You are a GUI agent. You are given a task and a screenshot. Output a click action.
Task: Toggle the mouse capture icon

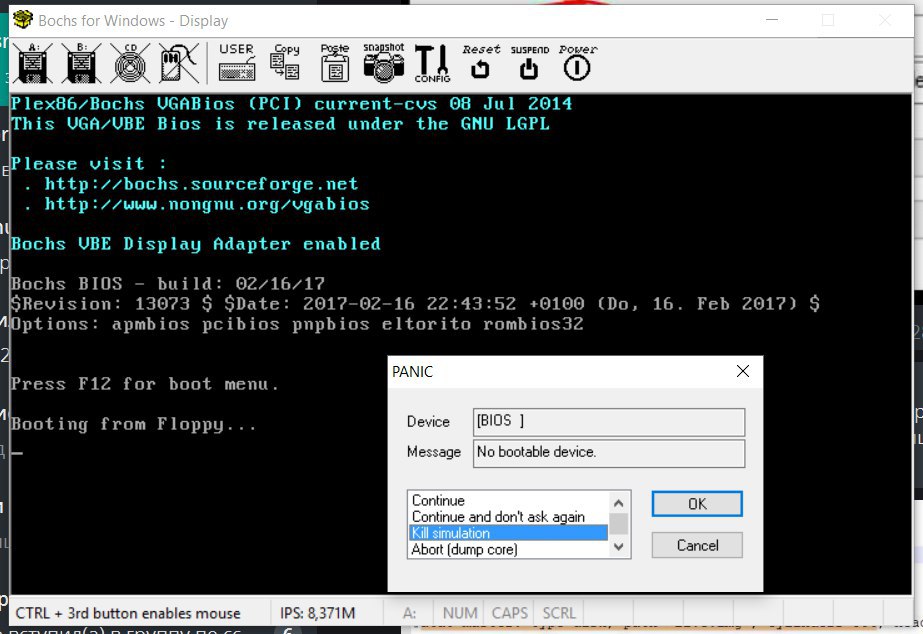point(179,63)
